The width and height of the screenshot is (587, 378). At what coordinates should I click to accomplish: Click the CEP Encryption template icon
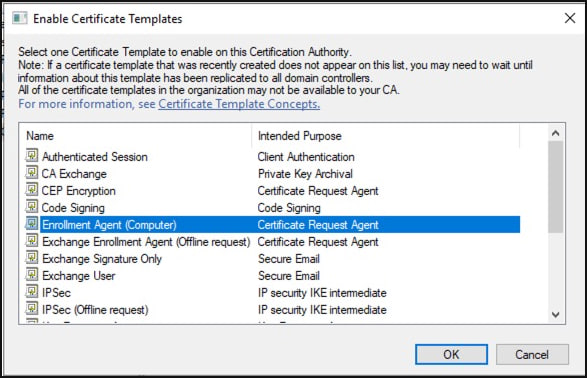(32, 189)
